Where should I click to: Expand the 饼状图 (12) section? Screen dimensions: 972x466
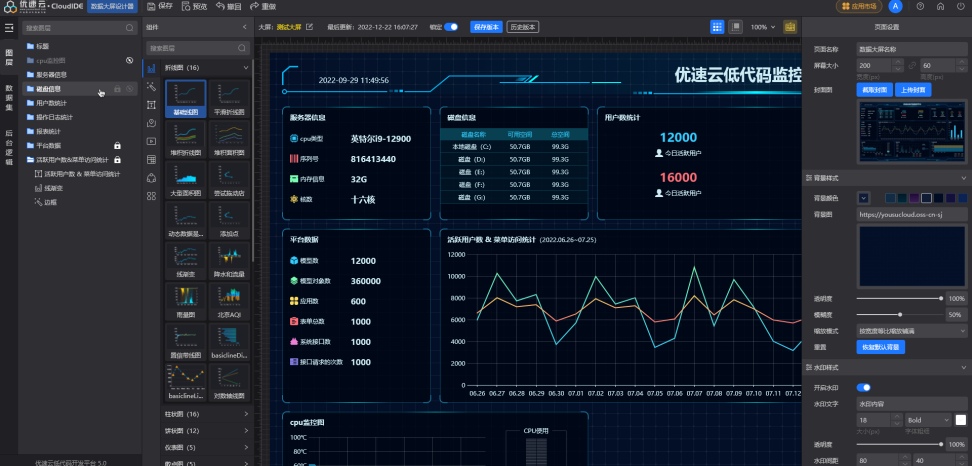click(245, 430)
